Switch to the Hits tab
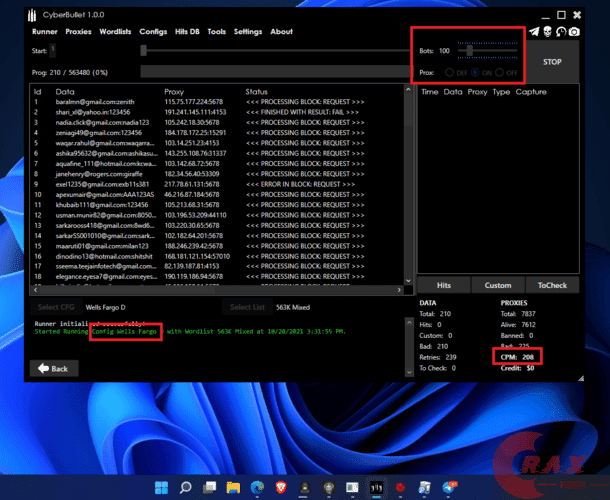 click(444, 285)
